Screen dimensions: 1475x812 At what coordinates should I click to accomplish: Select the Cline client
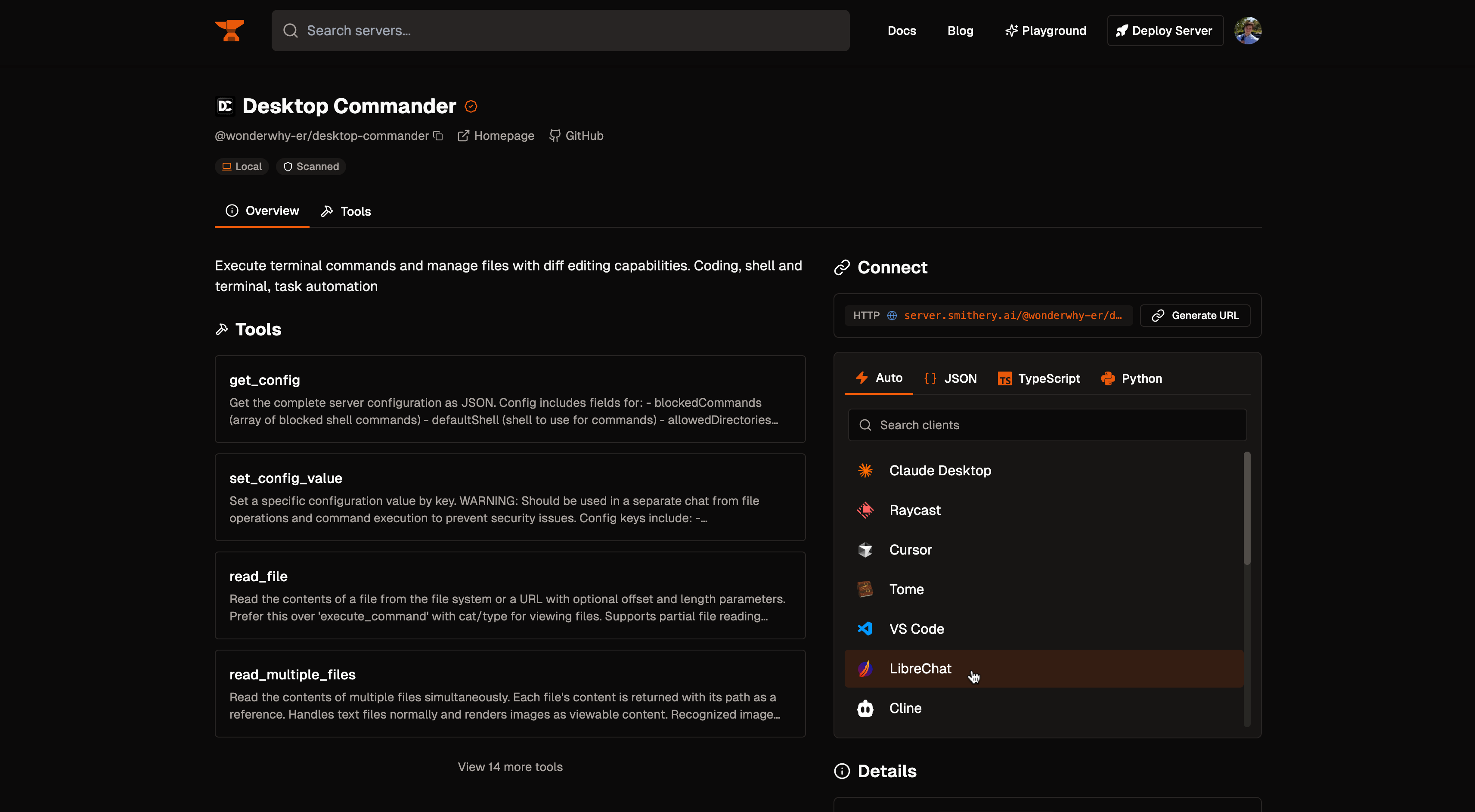point(905,708)
